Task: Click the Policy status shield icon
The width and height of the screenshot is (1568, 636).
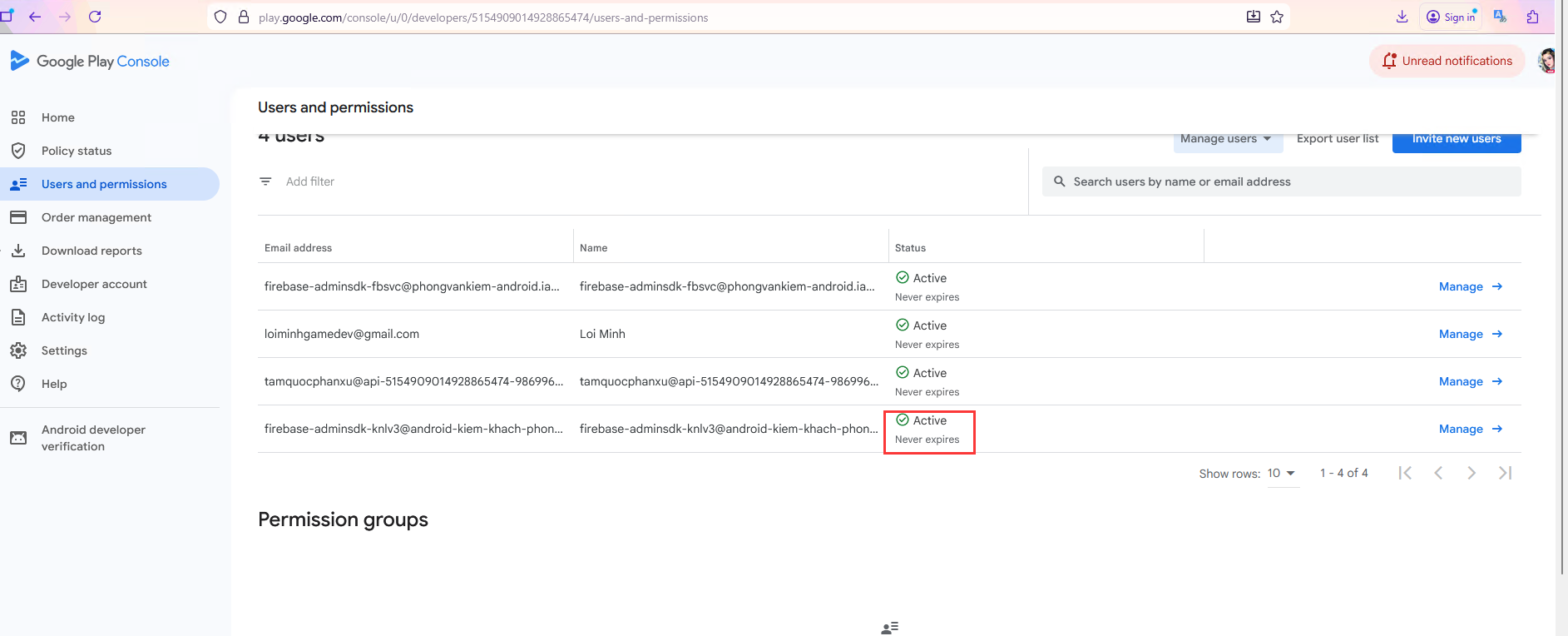Action: tap(18, 151)
